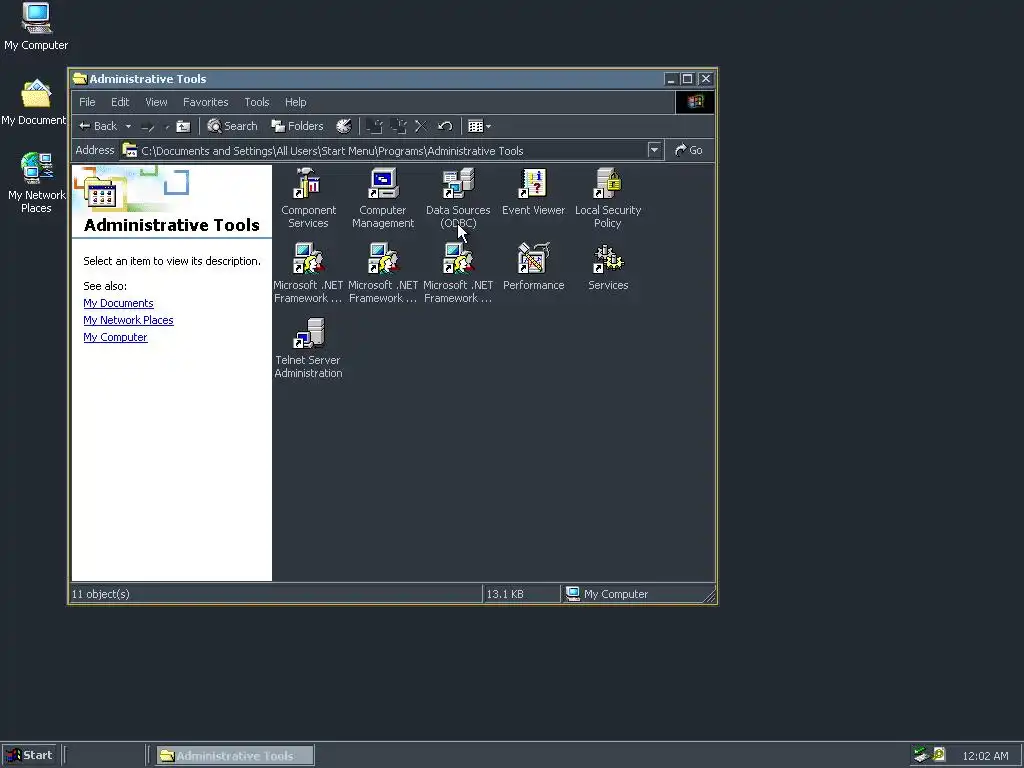Click the Back toolbar button
Viewport: 1024px width, 768px height.
click(98, 126)
